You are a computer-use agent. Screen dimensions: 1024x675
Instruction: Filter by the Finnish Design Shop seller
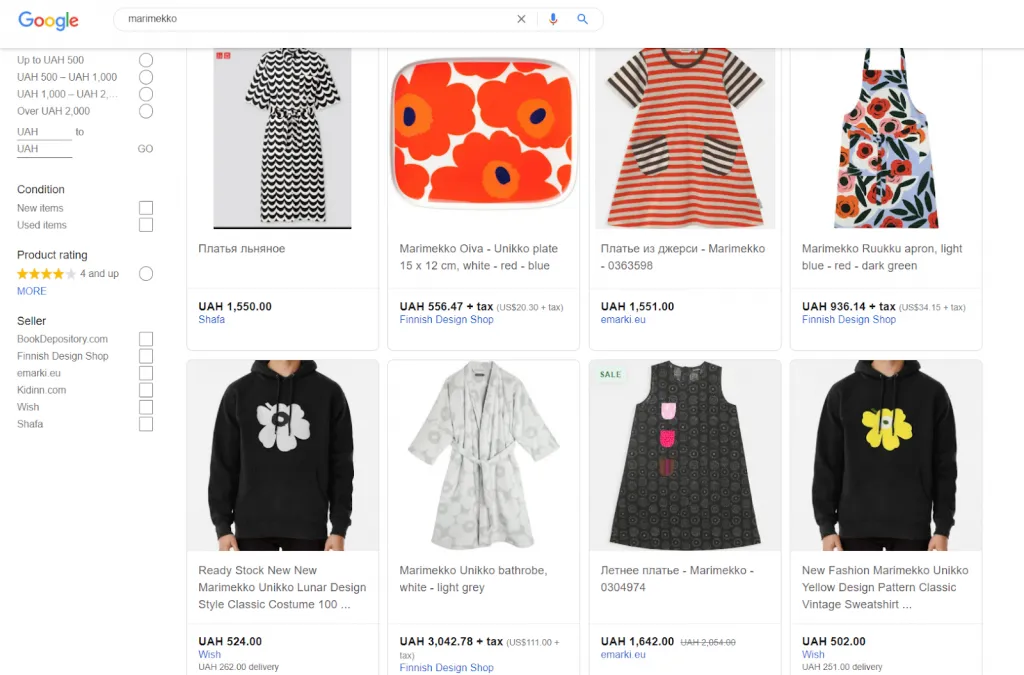pyautogui.click(x=146, y=356)
